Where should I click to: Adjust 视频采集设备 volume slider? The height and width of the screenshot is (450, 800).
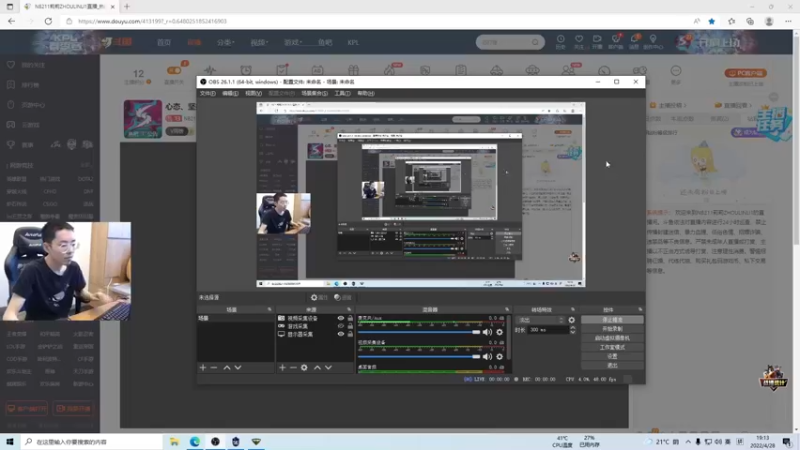419,357
